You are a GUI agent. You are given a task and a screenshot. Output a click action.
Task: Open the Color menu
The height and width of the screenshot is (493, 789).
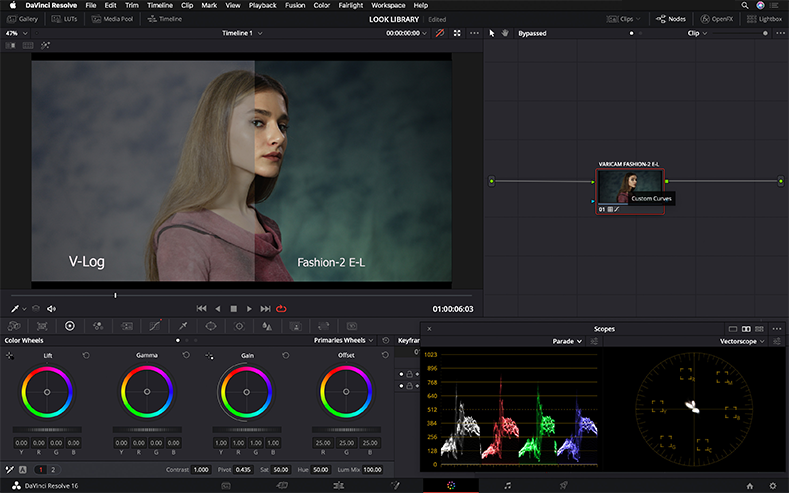322,5
